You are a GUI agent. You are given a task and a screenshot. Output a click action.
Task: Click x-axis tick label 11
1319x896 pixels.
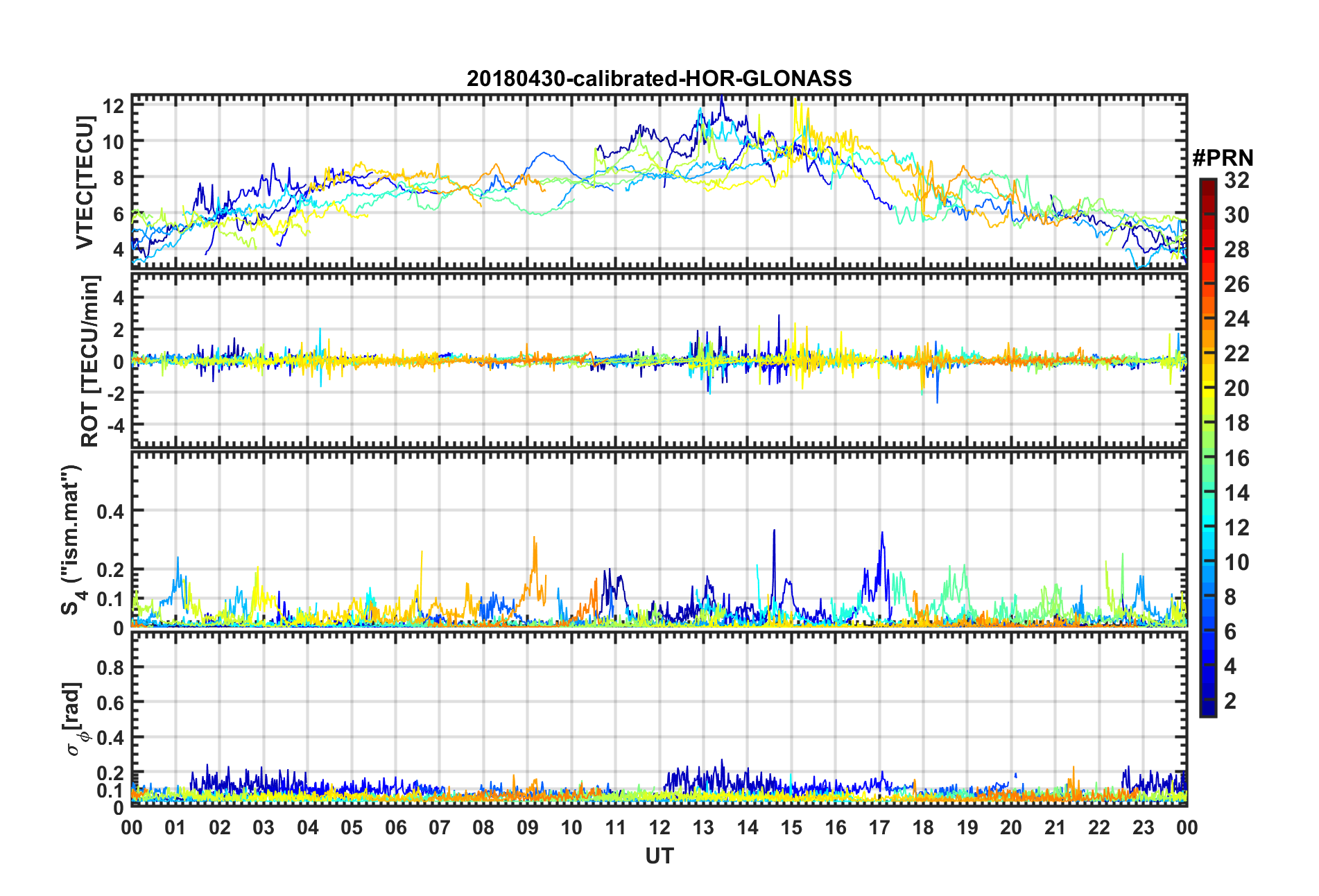pos(616,828)
